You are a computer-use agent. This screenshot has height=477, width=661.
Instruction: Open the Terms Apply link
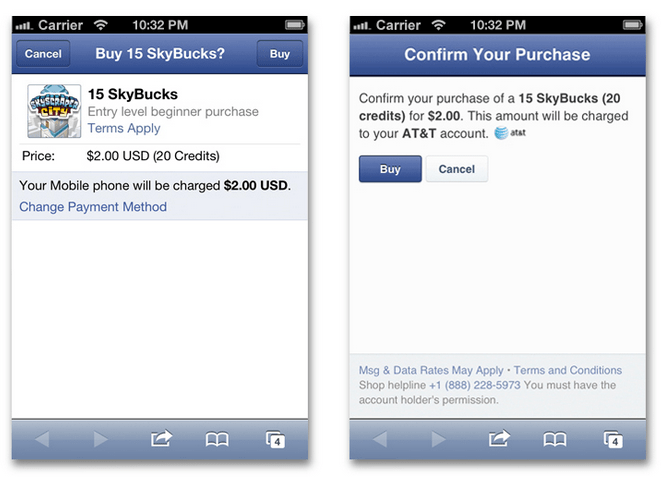124,129
